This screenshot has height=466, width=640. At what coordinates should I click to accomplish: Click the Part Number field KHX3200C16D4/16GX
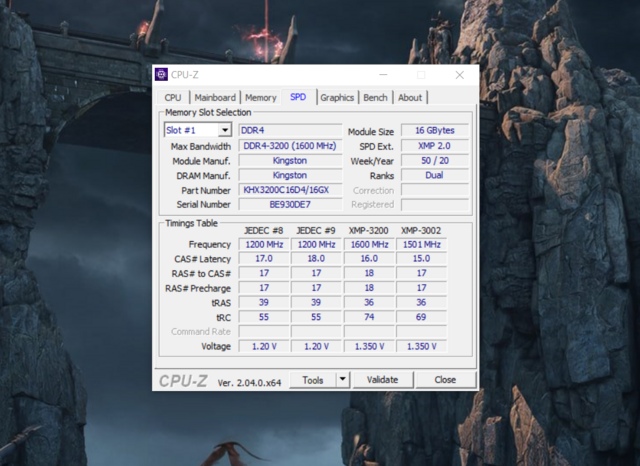(x=290, y=190)
